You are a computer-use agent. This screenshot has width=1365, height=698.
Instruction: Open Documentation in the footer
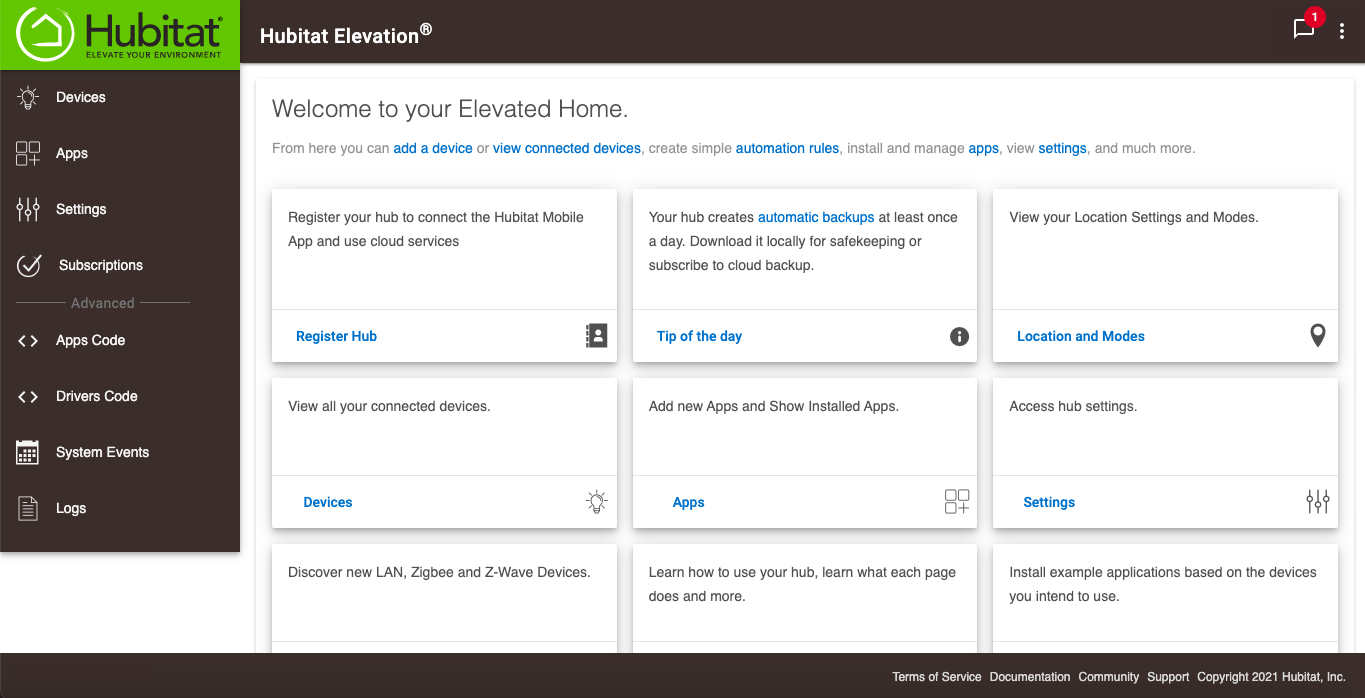[x=1030, y=677]
